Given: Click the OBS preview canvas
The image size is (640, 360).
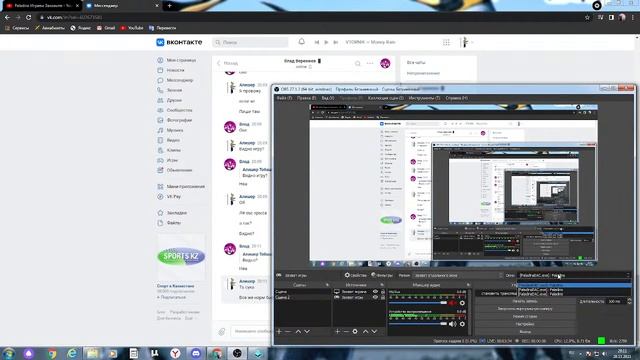Looking at the screenshot, I should pyautogui.click(x=453, y=185).
